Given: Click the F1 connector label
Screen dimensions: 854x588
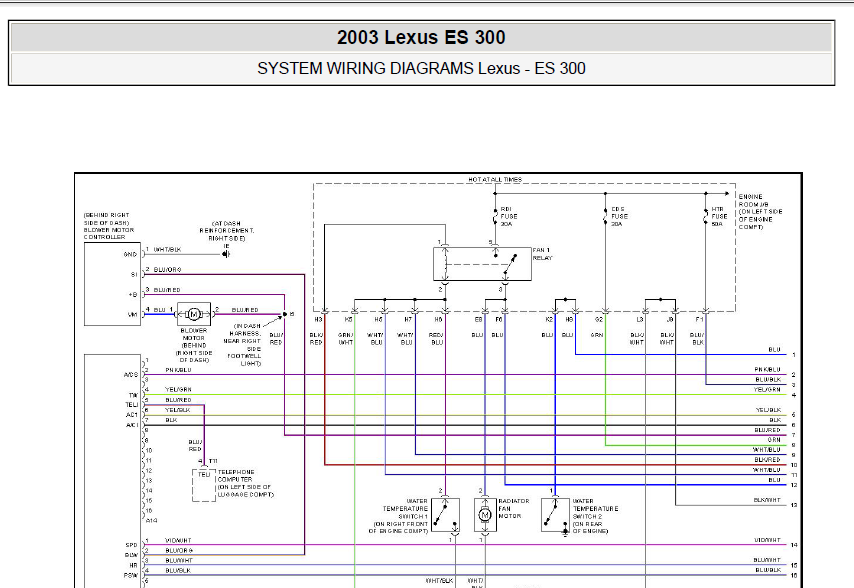Looking at the screenshot, I should 699,320.
